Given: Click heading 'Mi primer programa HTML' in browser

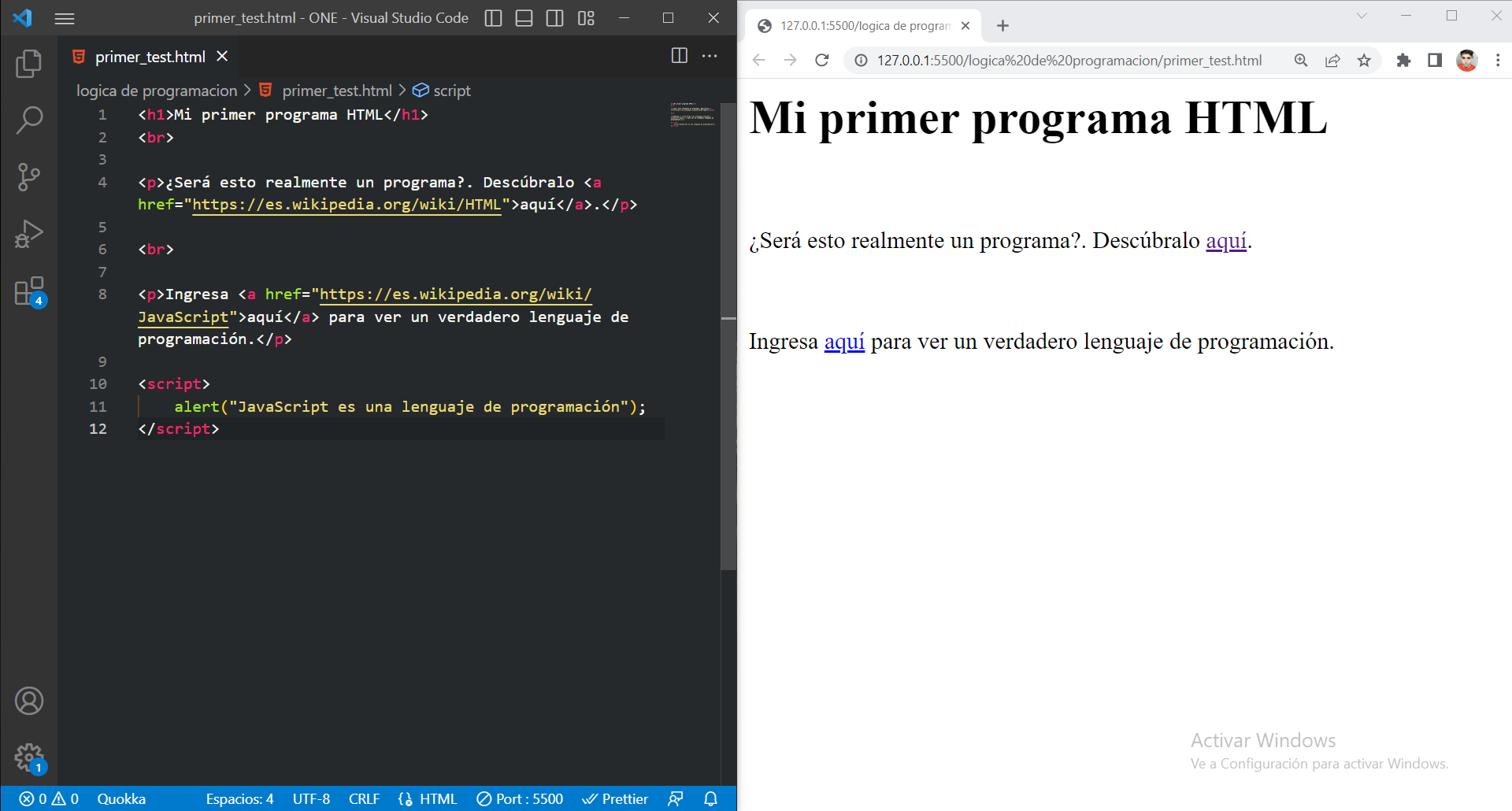Looking at the screenshot, I should [x=1038, y=118].
